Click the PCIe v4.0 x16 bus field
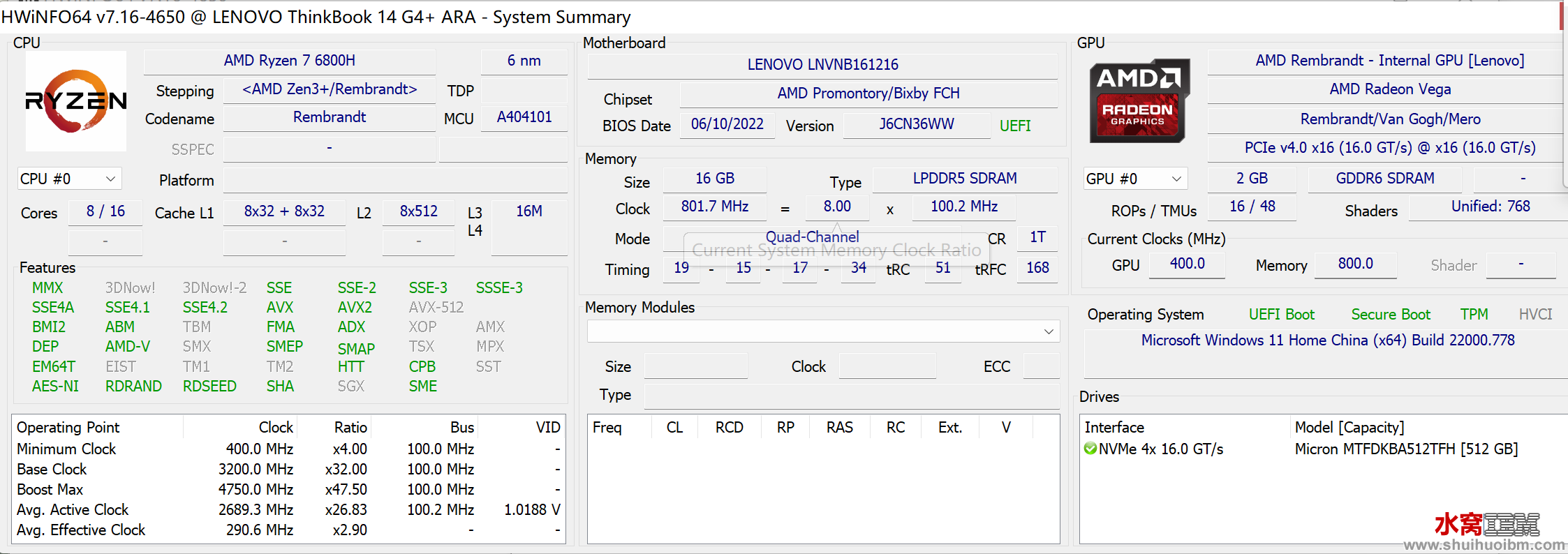Image resolution: width=1568 pixels, height=554 pixels. pos(1389,148)
